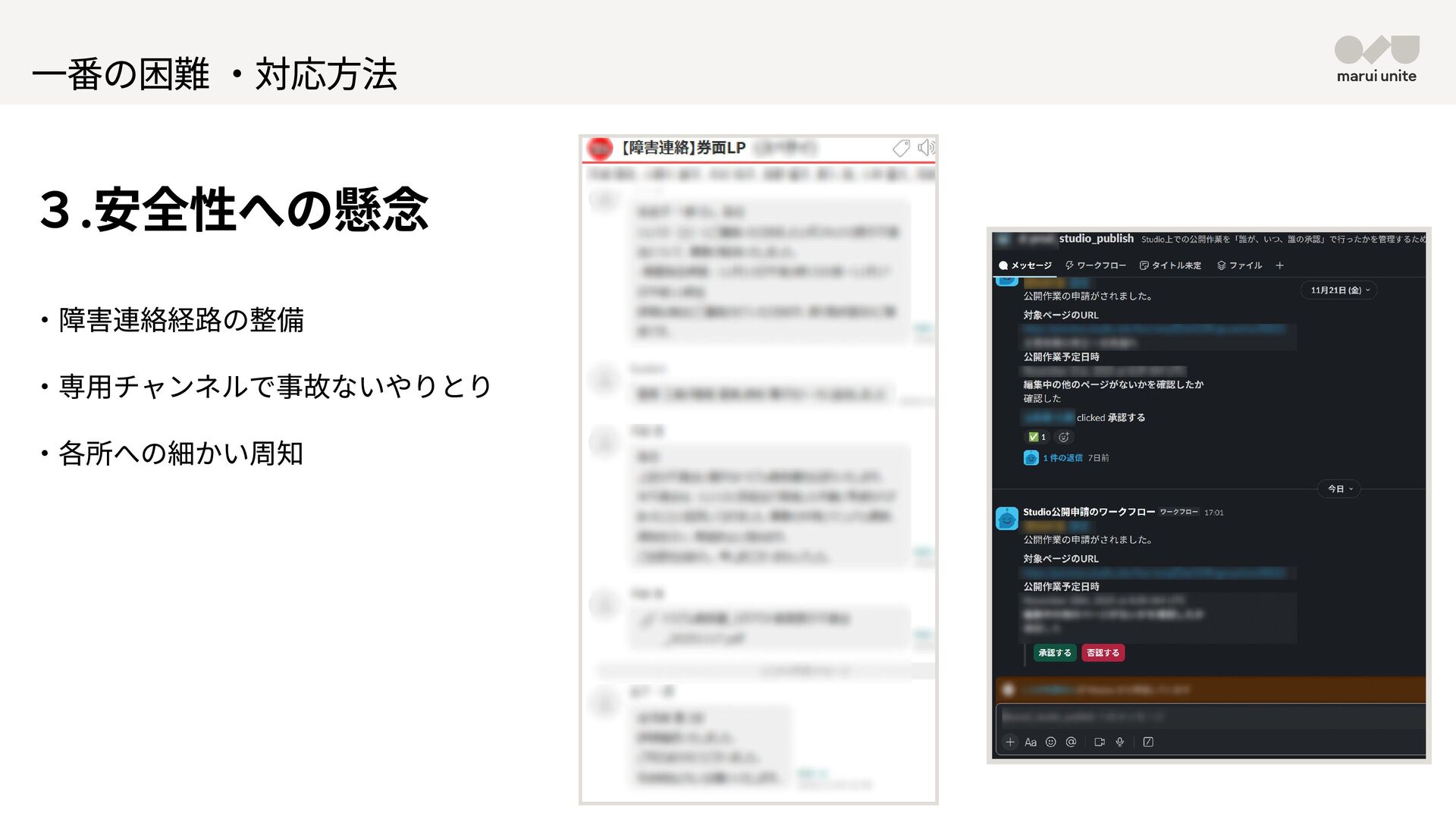Image resolution: width=1456 pixels, height=819 pixels.
Task: Expand the 今日 date dropdown
Action: click(x=1339, y=489)
